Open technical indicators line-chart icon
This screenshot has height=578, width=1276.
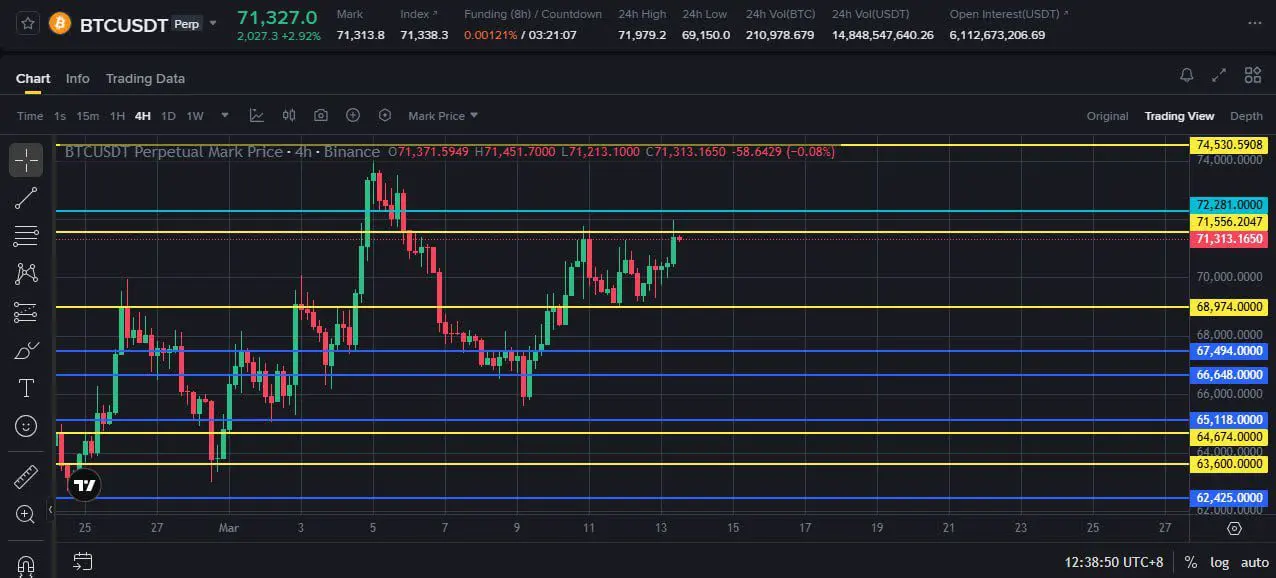257,116
